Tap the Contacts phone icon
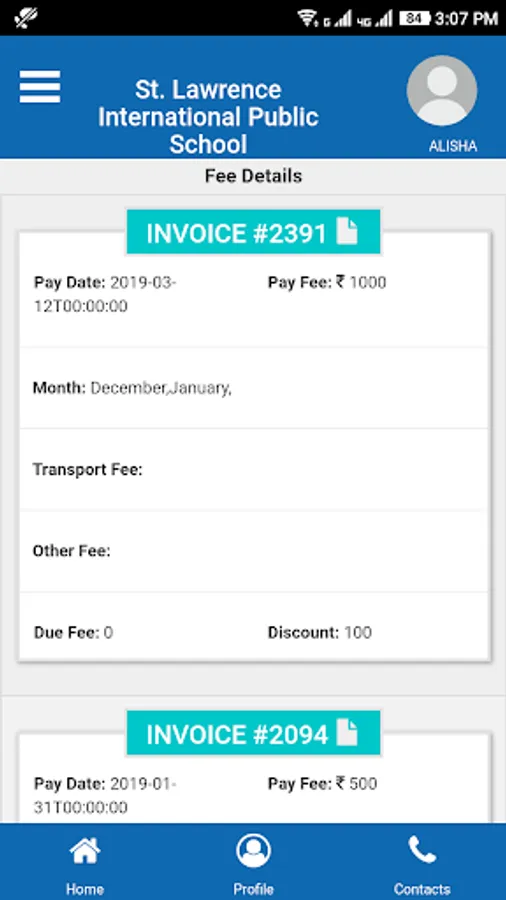 click(x=422, y=850)
